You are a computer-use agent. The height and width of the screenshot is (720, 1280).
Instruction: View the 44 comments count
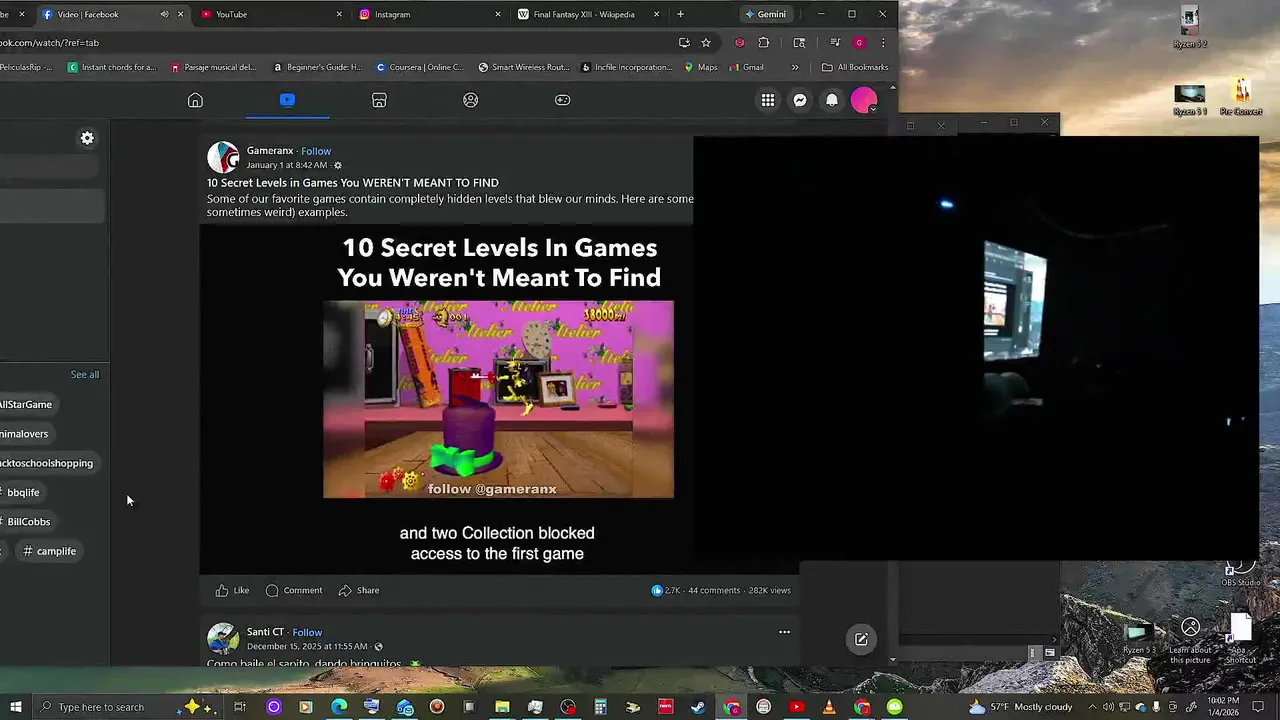[x=714, y=590]
